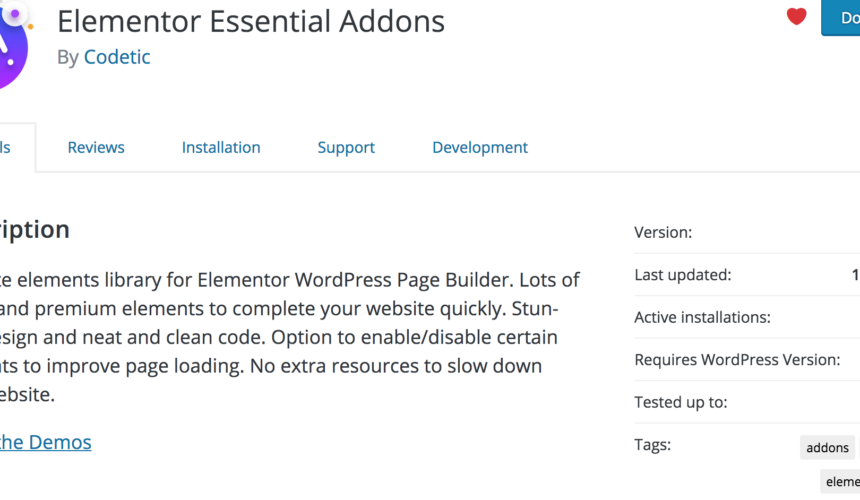
Task: Switch to the Installation tab
Action: [x=221, y=147]
